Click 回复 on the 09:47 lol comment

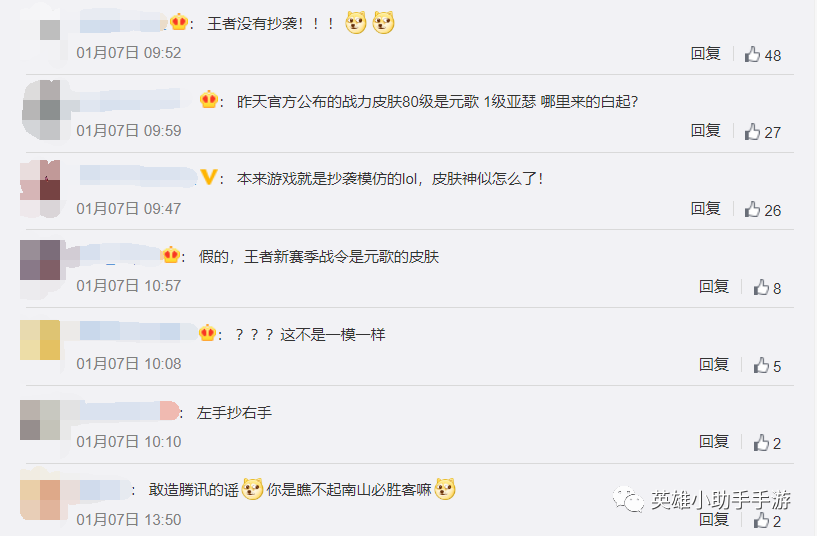tap(705, 209)
